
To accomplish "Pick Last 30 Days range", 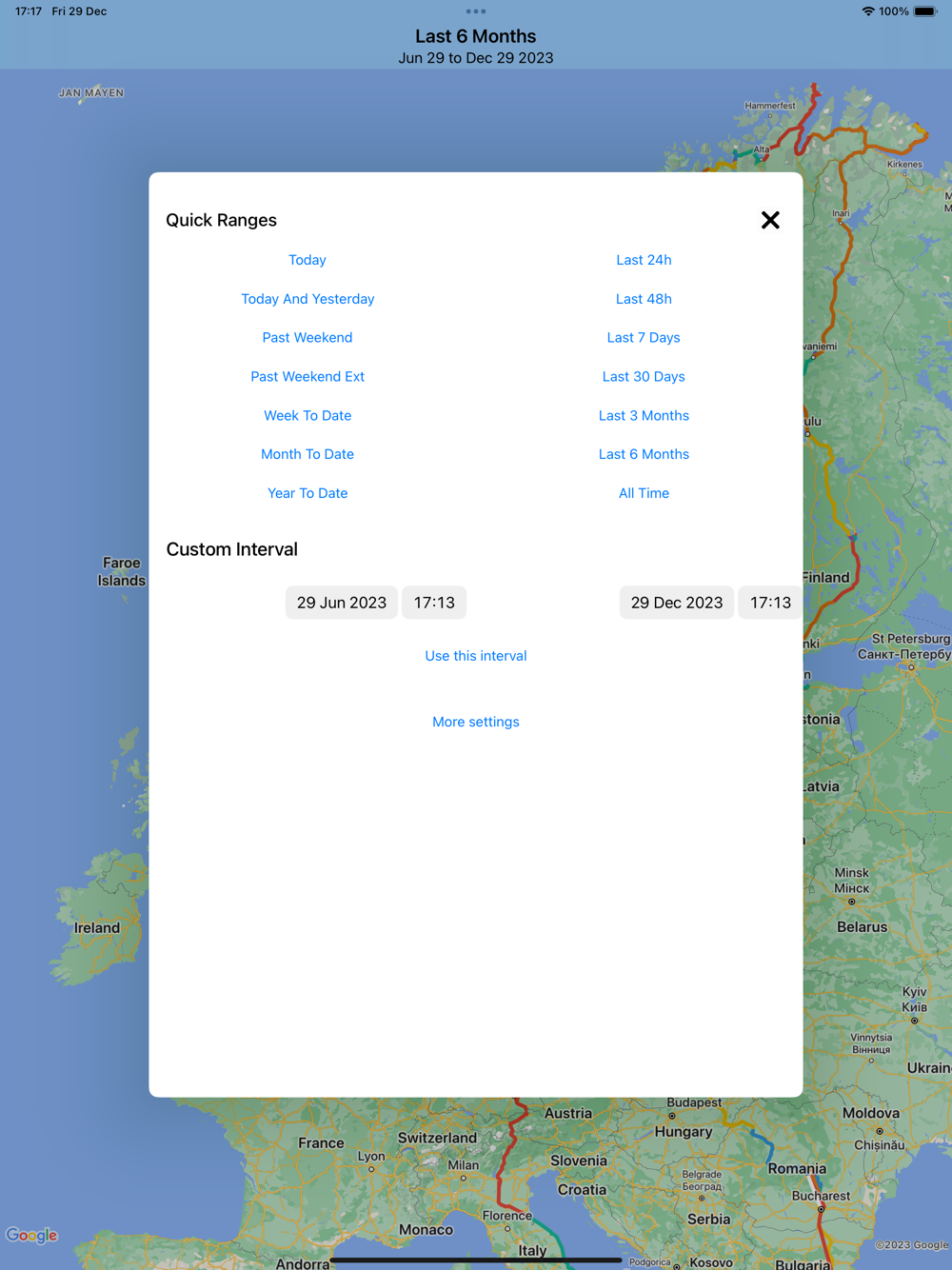I will pos(644,377).
